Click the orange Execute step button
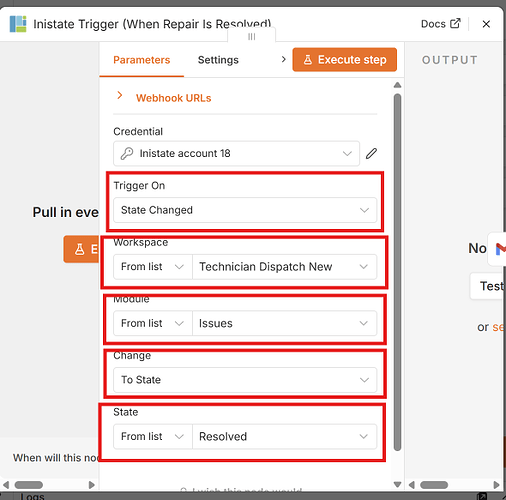The image size is (506, 500). pyautogui.click(x=345, y=60)
